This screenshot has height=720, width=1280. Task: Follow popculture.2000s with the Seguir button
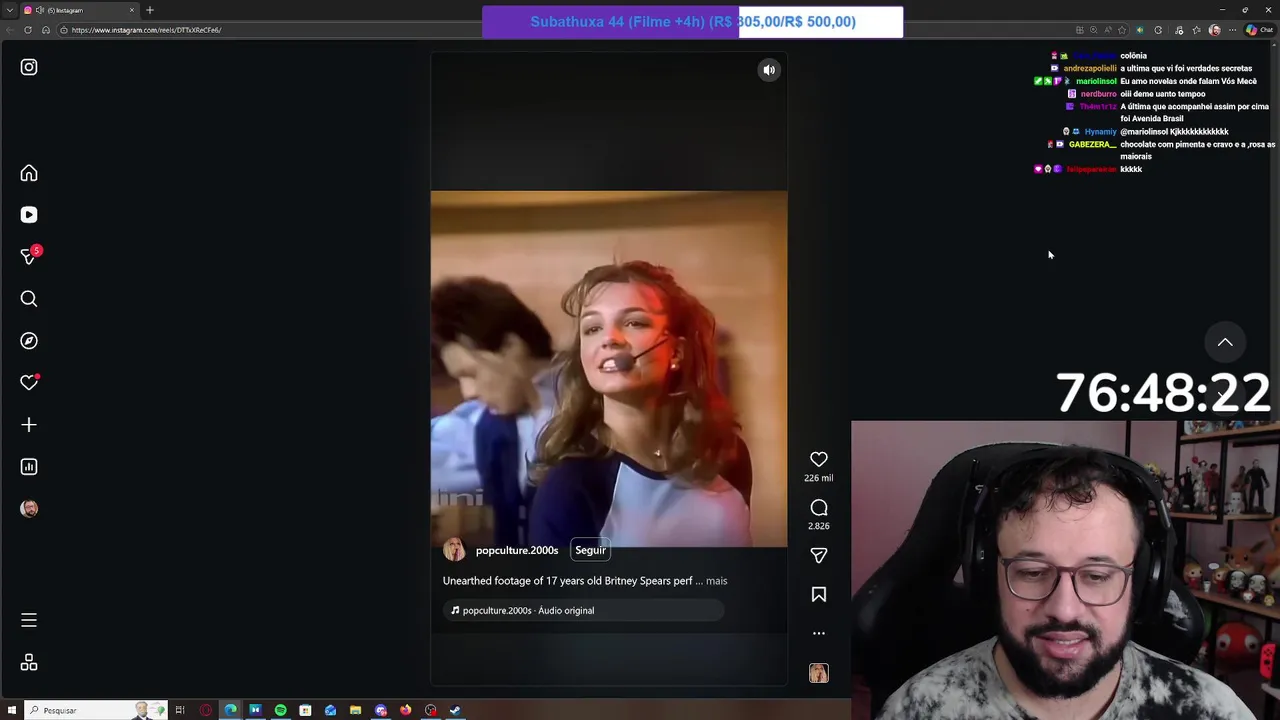pos(590,550)
